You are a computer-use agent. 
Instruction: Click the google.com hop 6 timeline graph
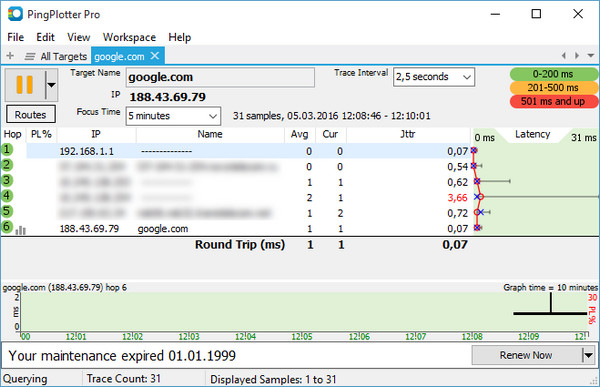point(304,312)
